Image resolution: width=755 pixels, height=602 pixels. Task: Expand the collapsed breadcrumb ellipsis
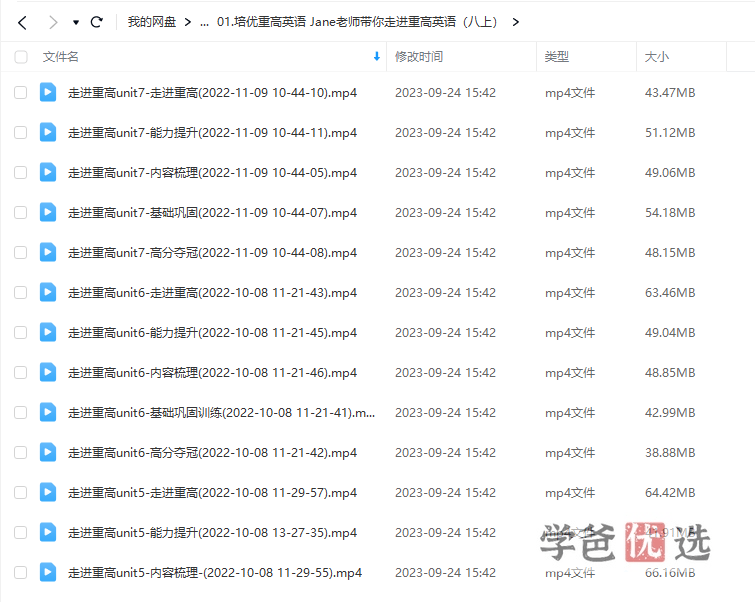pyautogui.click(x=204, y=22)
